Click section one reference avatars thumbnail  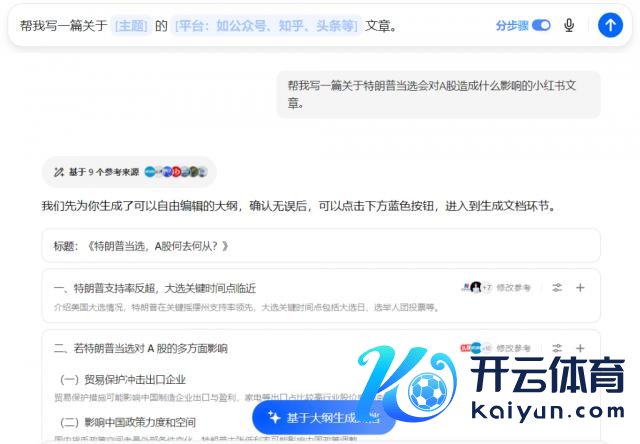click(476, 288)
